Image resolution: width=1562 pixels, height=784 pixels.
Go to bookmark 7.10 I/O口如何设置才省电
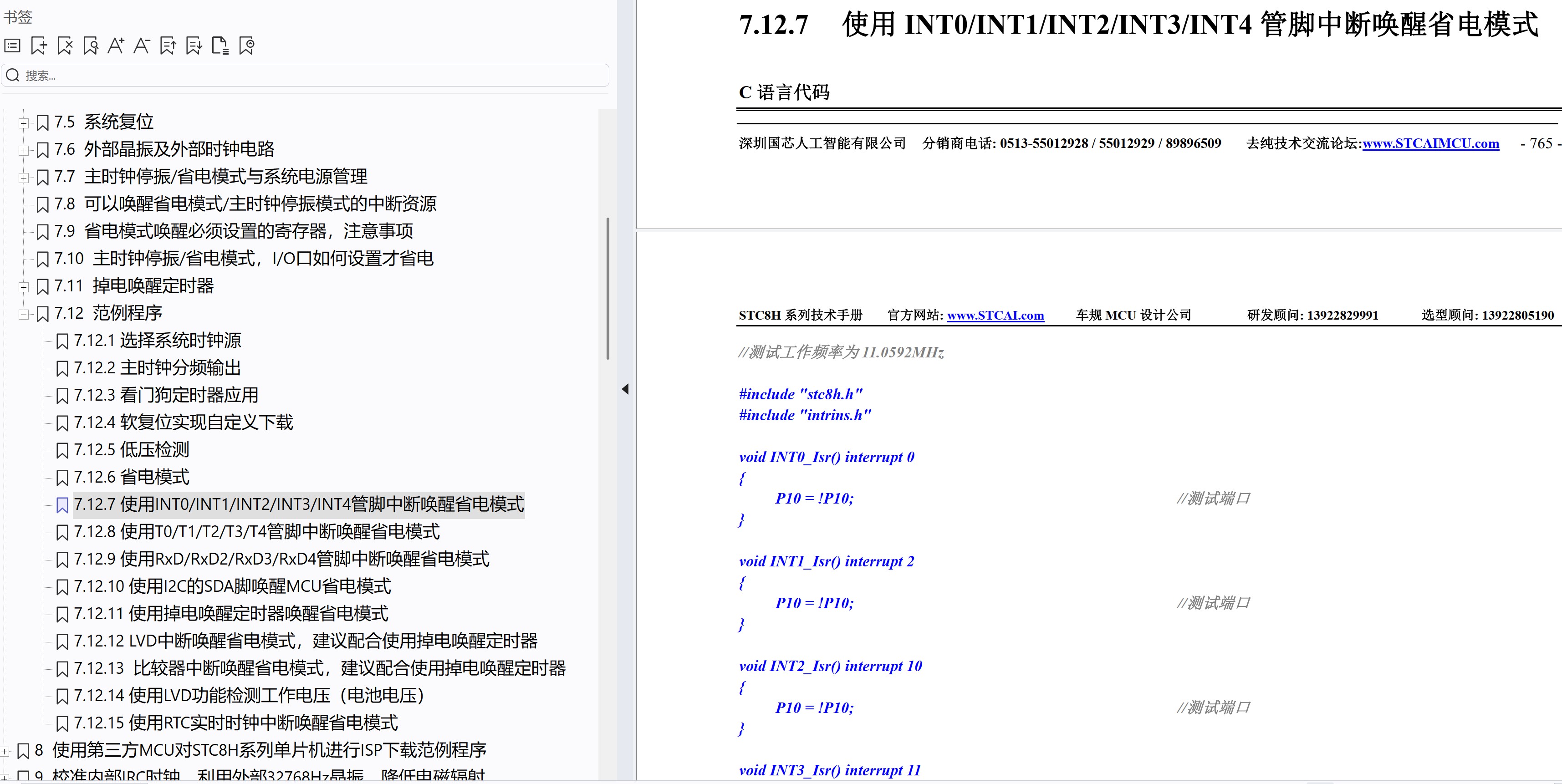[244, 258]
